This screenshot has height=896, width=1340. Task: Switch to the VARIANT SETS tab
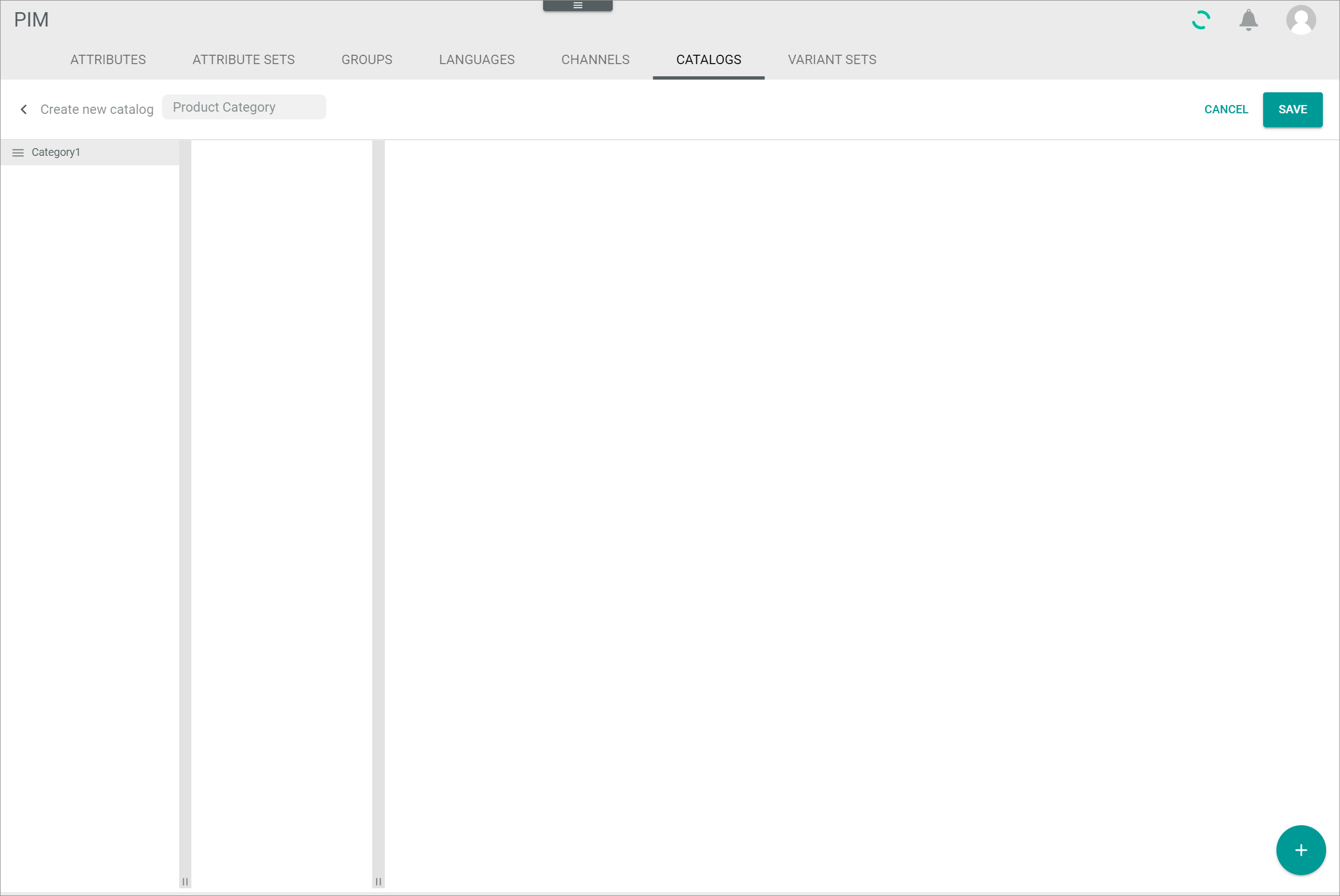point(832,59)
